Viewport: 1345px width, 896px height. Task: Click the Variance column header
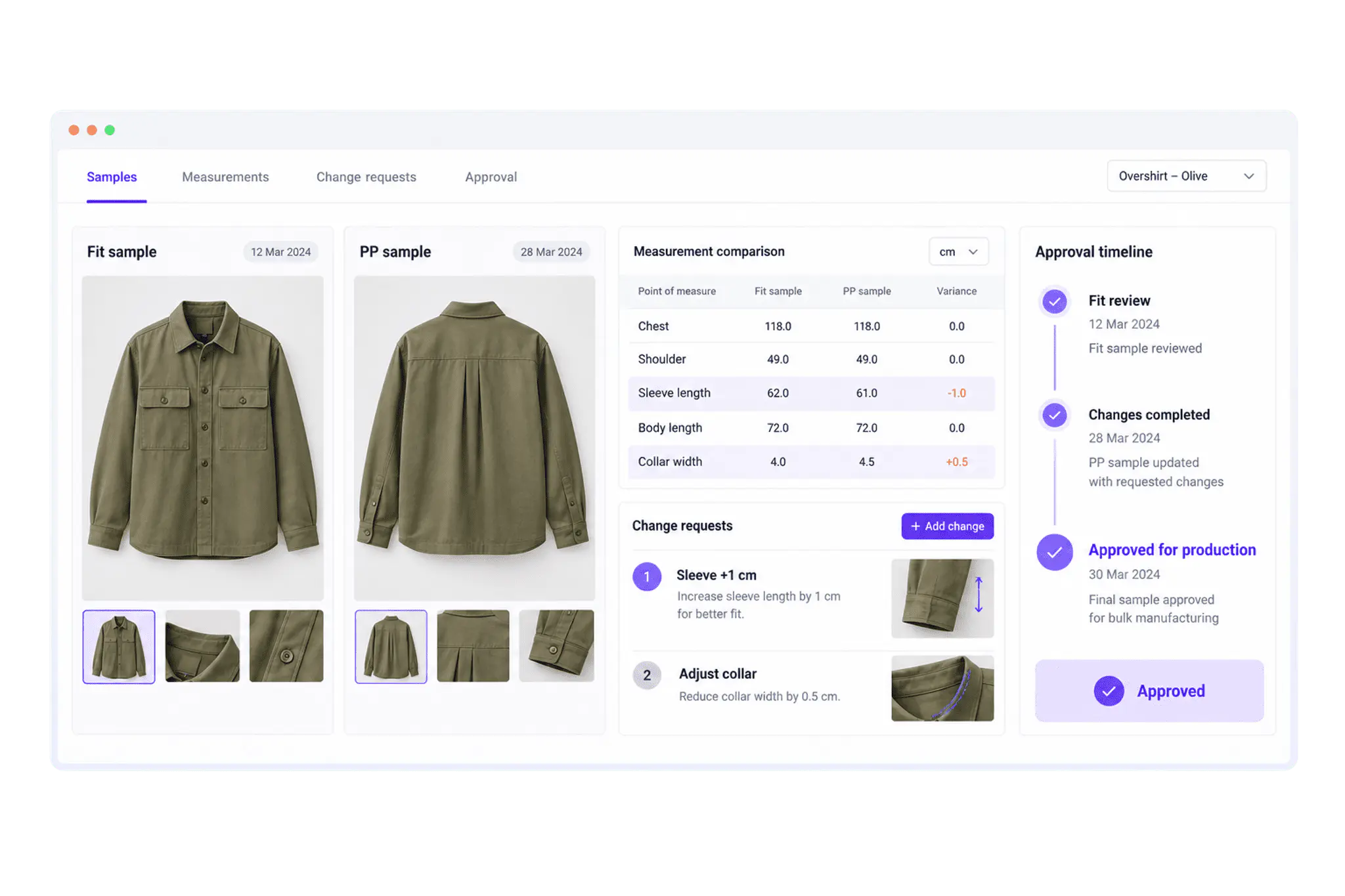point(956,291)
